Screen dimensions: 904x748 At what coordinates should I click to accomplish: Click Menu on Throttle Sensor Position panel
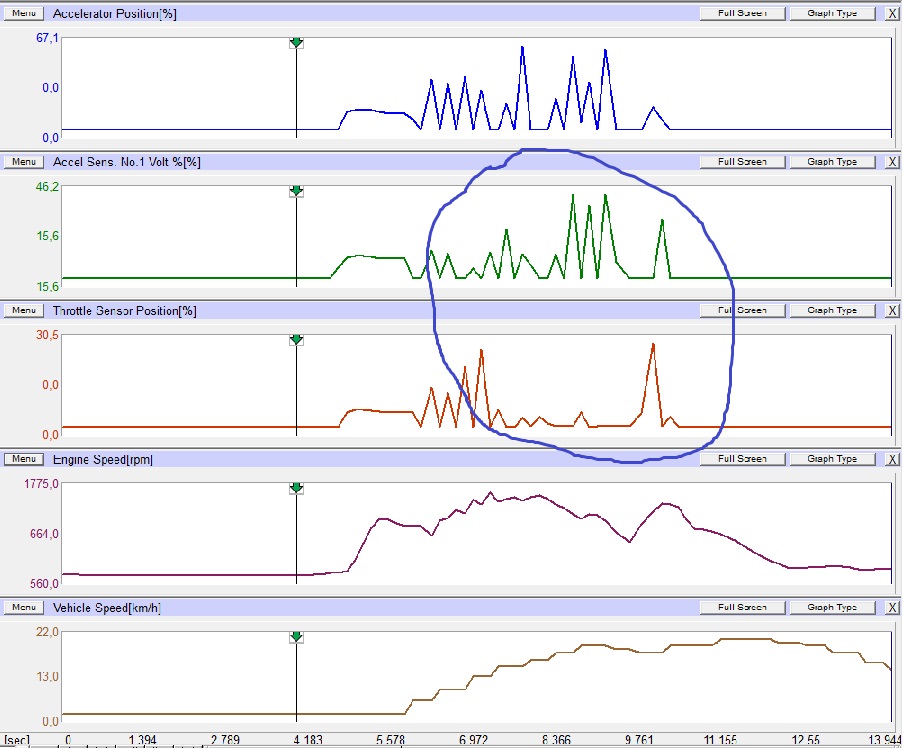point(25,310)
